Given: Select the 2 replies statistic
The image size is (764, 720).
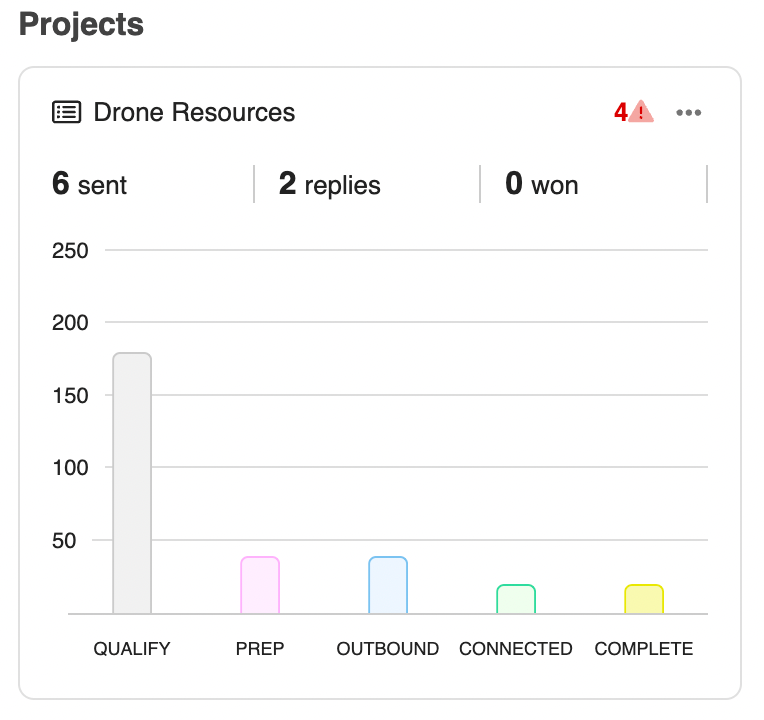Looking at the screenshot, I should (x=329, y=184).
